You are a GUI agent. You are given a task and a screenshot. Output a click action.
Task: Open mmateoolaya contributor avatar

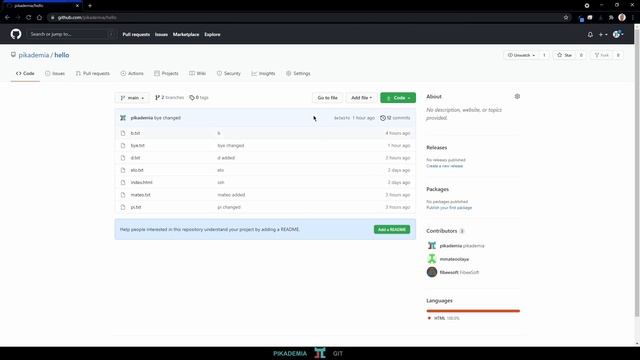pos(432,259)
